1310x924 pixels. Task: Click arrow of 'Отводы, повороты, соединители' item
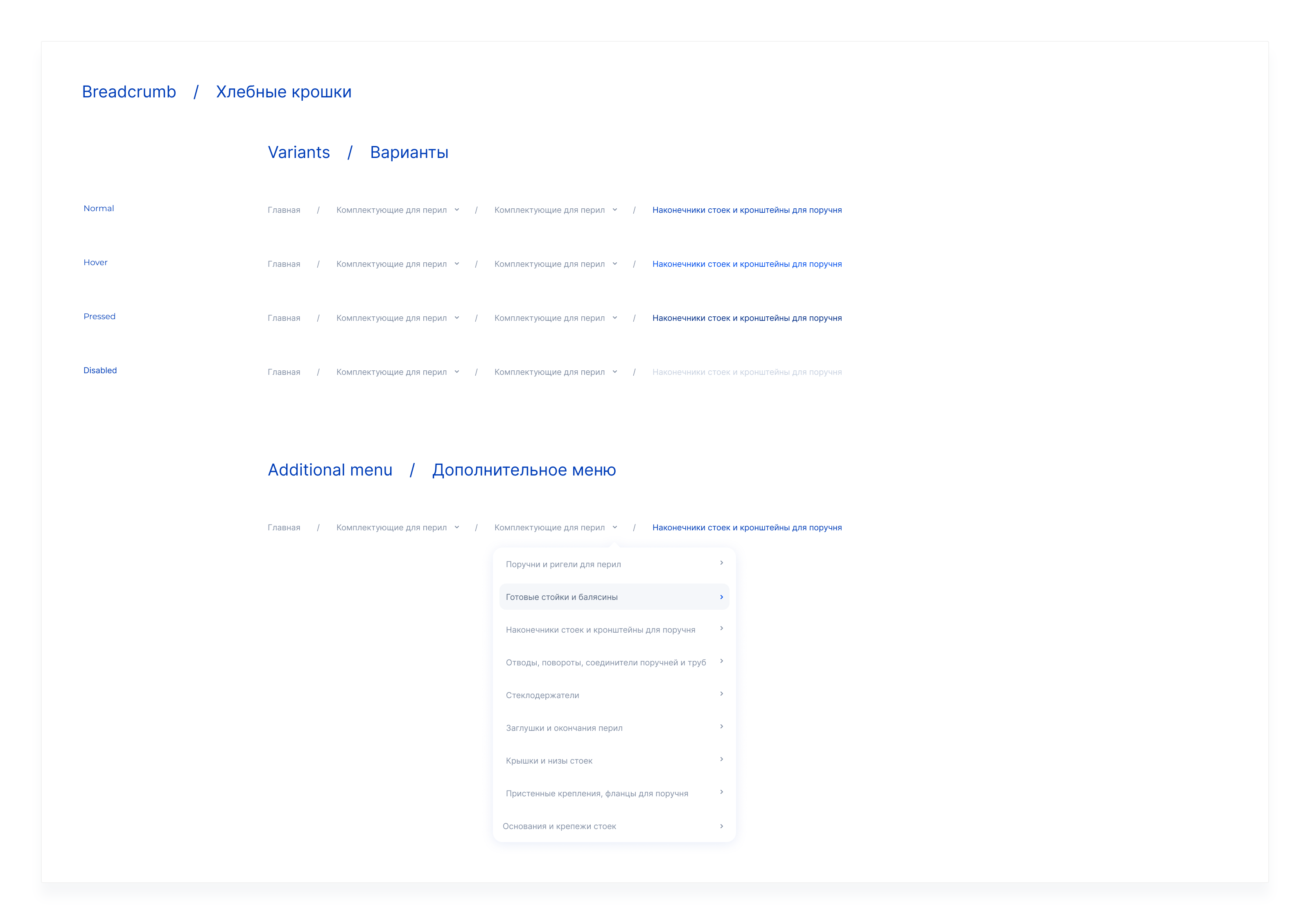[721, 661]
